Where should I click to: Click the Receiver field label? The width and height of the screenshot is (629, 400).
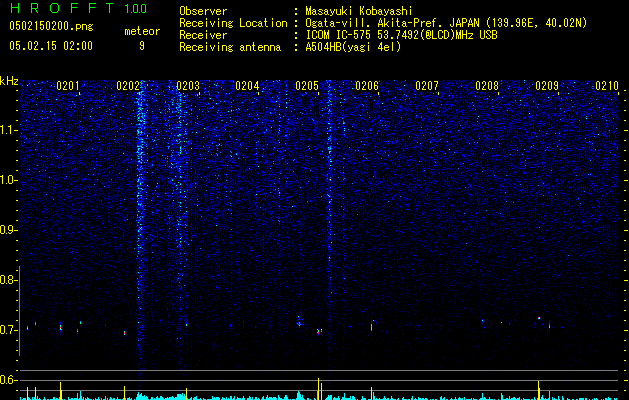[x=203, y=35]
